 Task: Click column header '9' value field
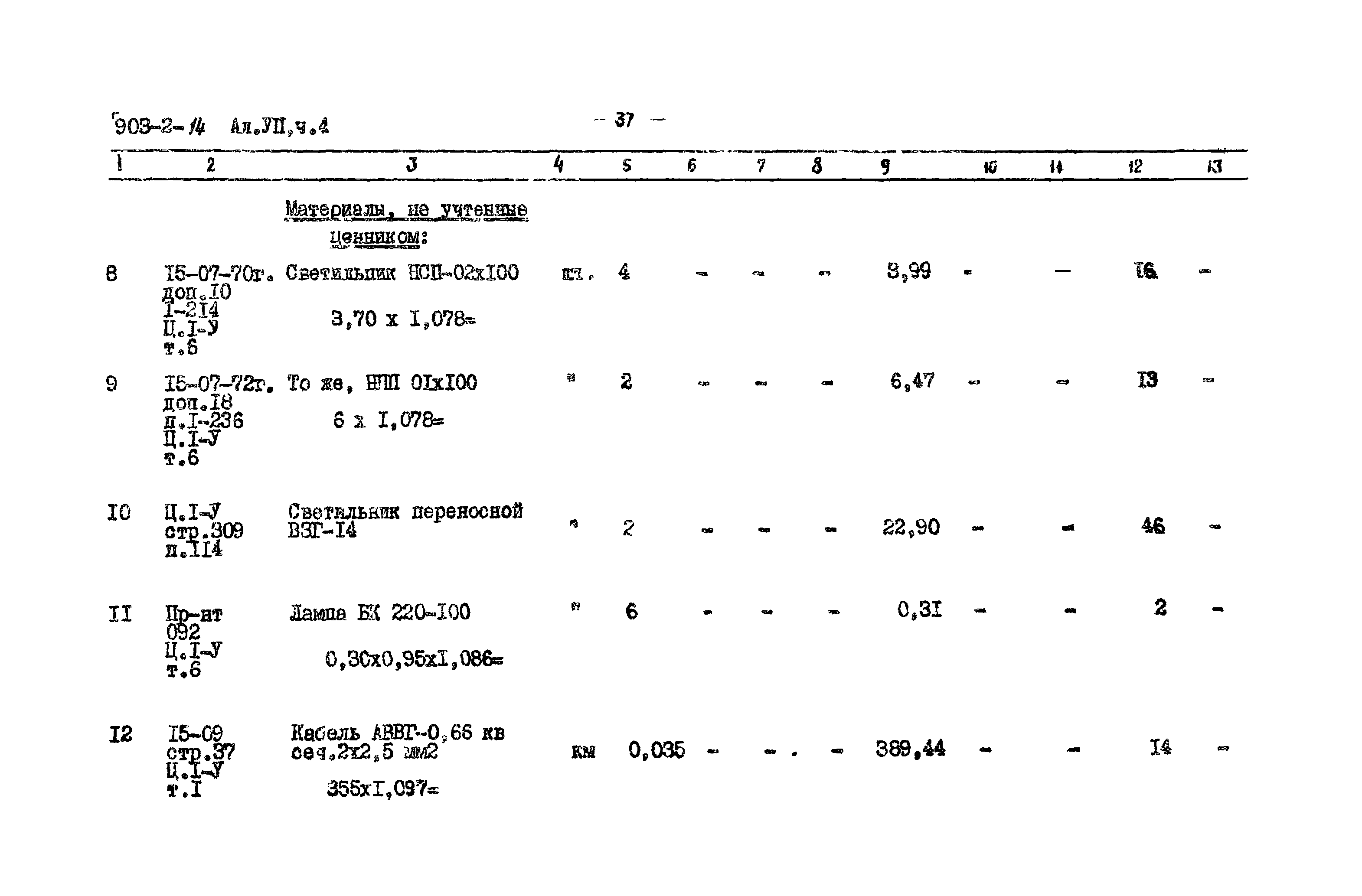click(894, 156)
